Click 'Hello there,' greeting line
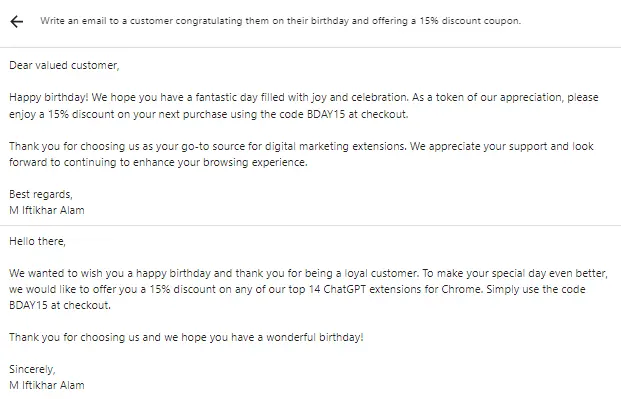The width and height of the screenshot is (621, 399). coord(37,241)
